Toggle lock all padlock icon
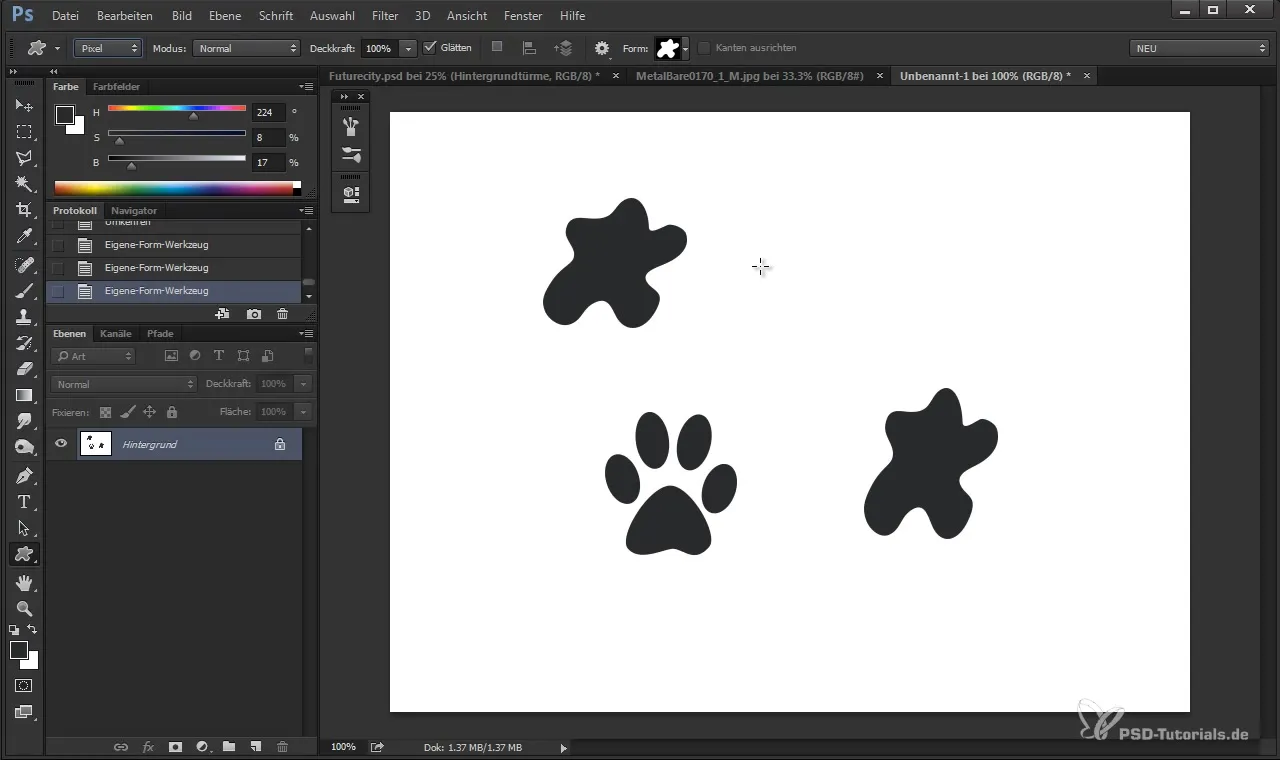 (x=172, y=412)
